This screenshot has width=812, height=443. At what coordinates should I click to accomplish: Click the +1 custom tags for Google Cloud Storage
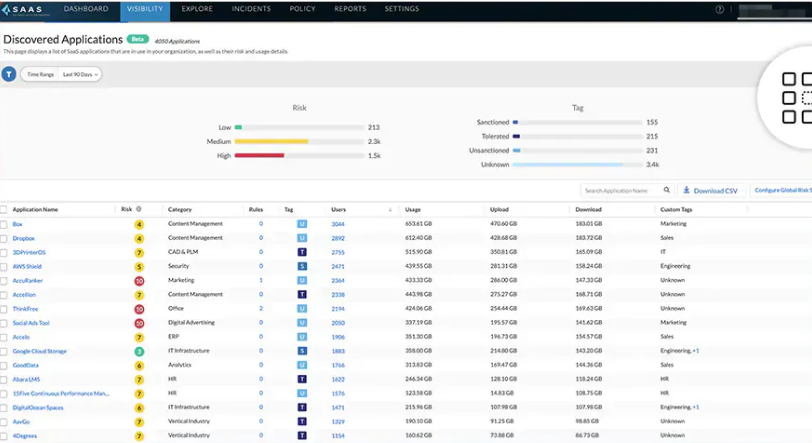click(695, 351)
